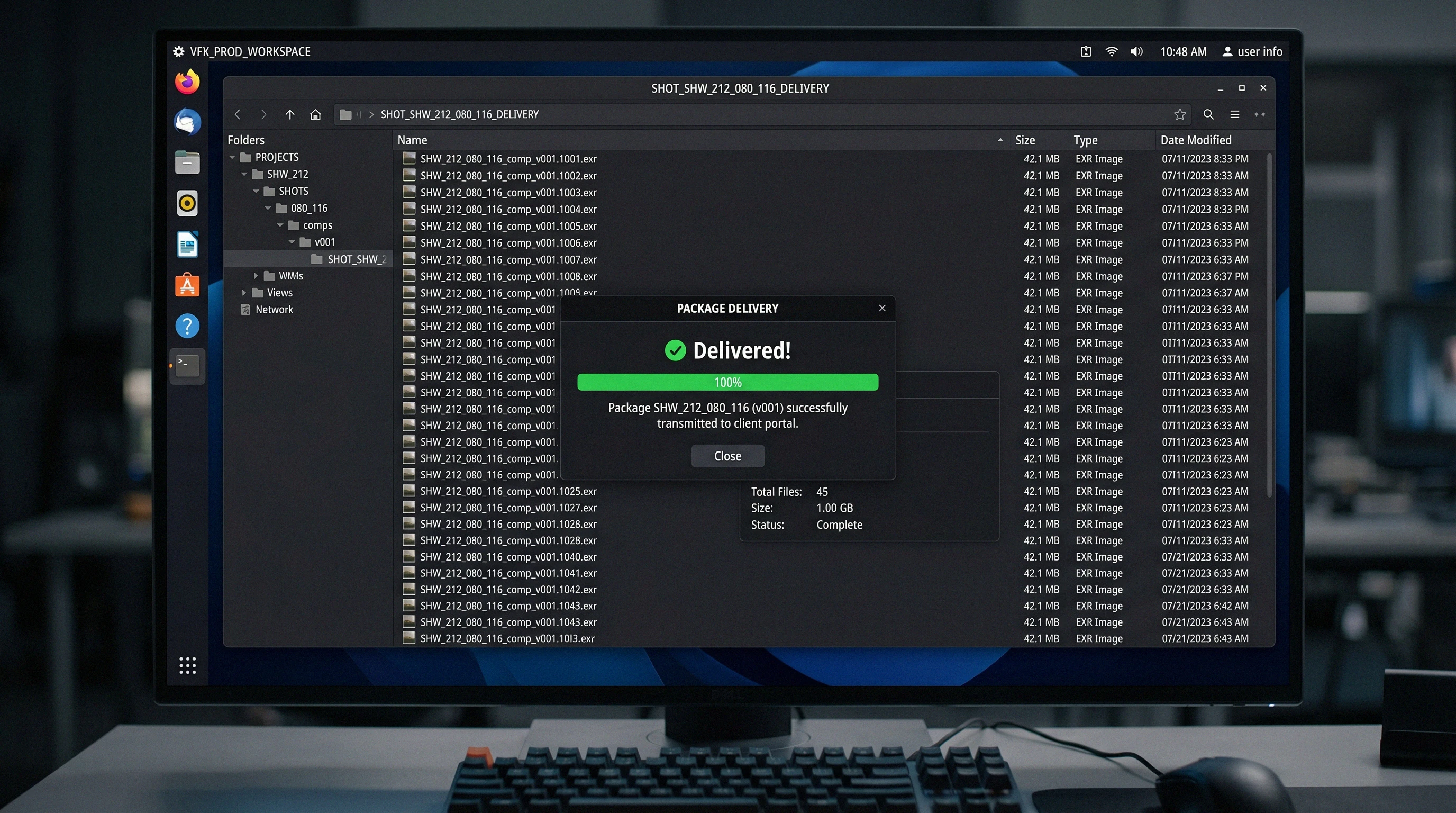Image resolution: width=1456 pixels, height=813 pixels.
Task: Launch Terminal from the dock
Action: click(x=187, y=366)
